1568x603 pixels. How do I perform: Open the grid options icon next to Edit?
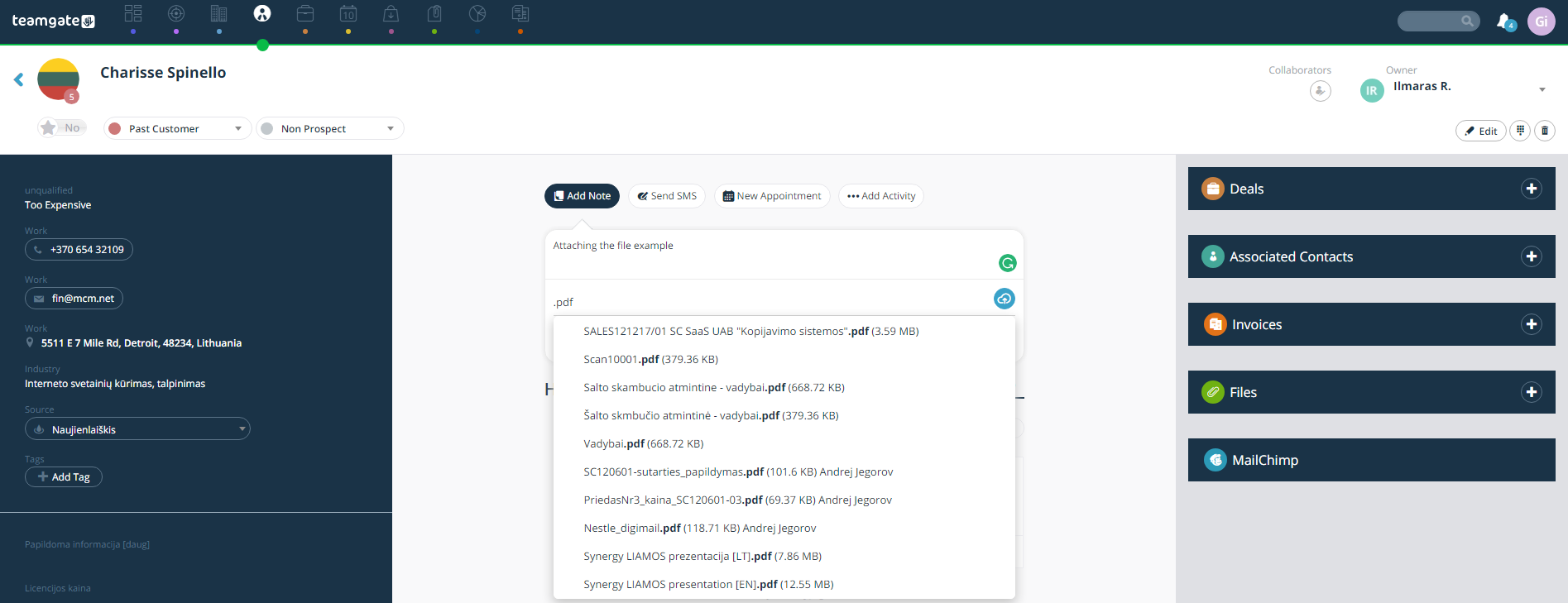coord(1520,131)
